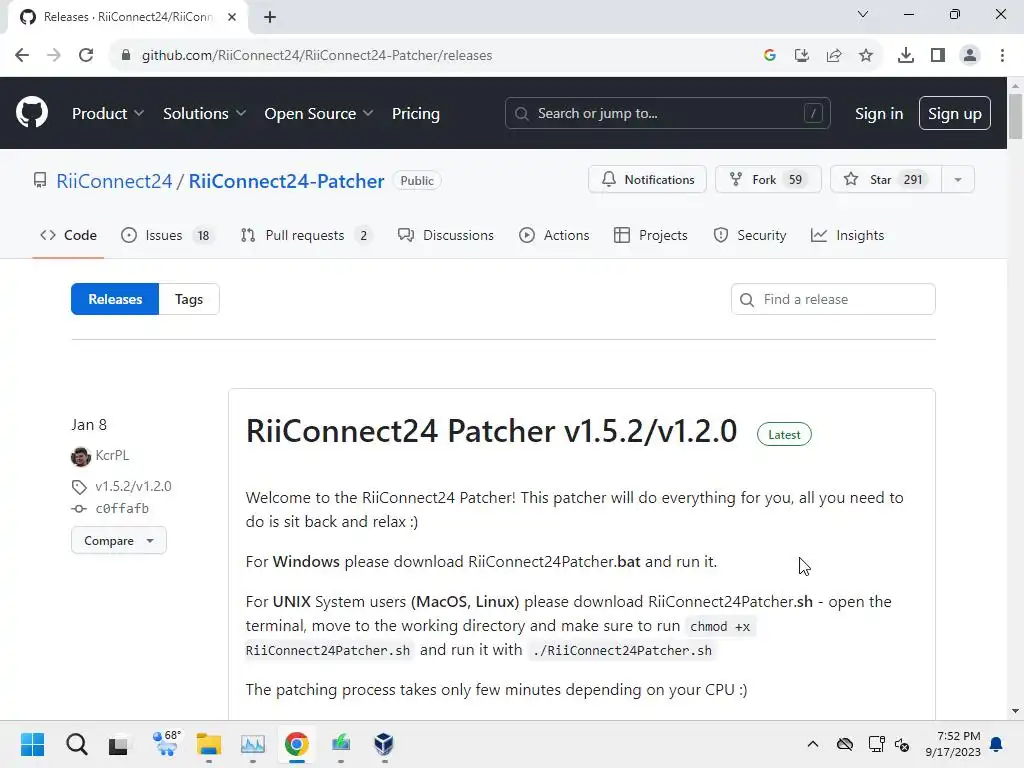Image resolution: width=1024 pixels, height=768 pixels.
Task: Switch to the Discussions tab
Action: click(x=445, y=235)
